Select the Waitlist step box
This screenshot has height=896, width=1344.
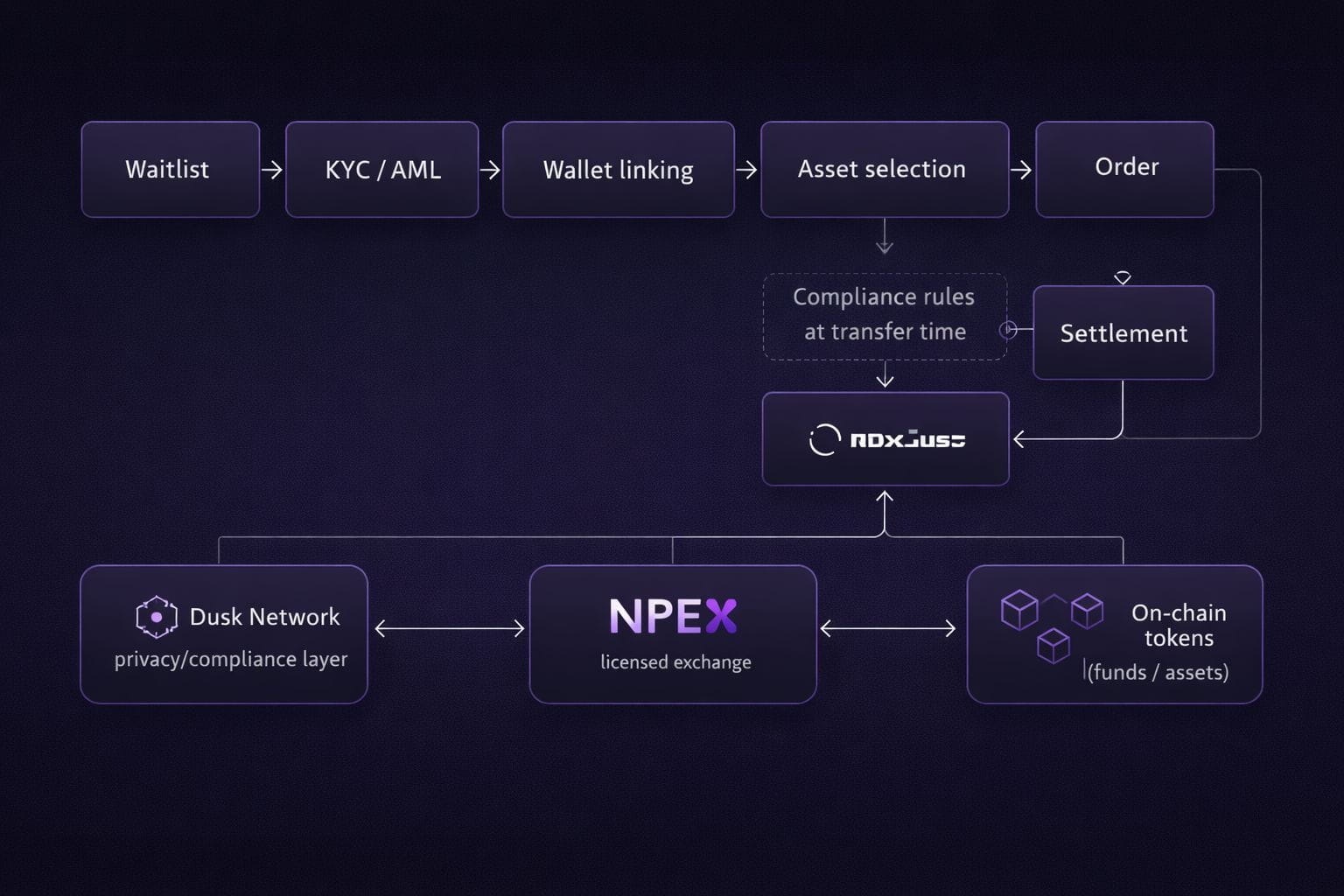[x=170, y=169]
